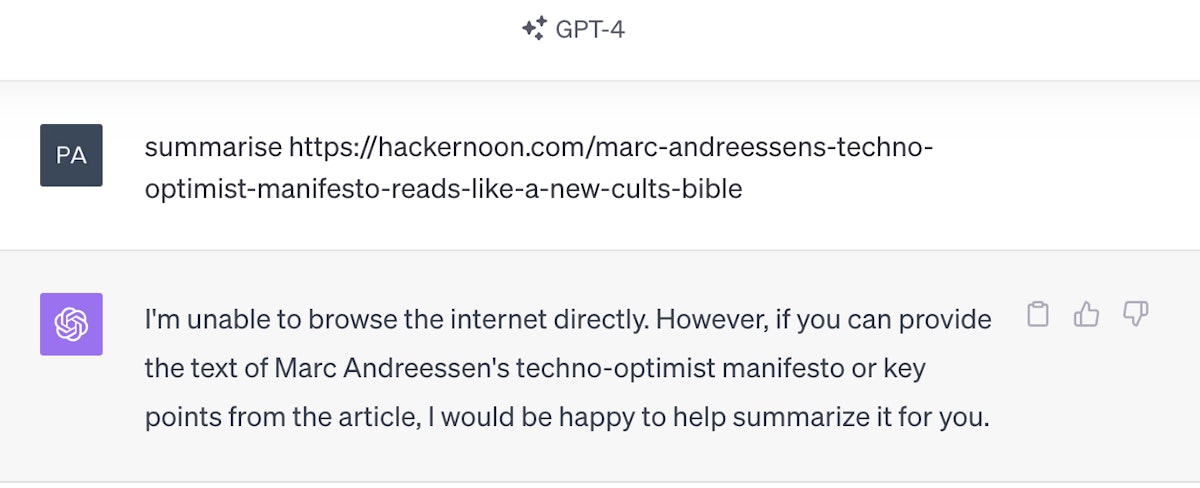The width and height of the screenshot is (1200, 488).
Task: Click the PA user avatar
Action: pyautogui.click(x=71, y=155)
